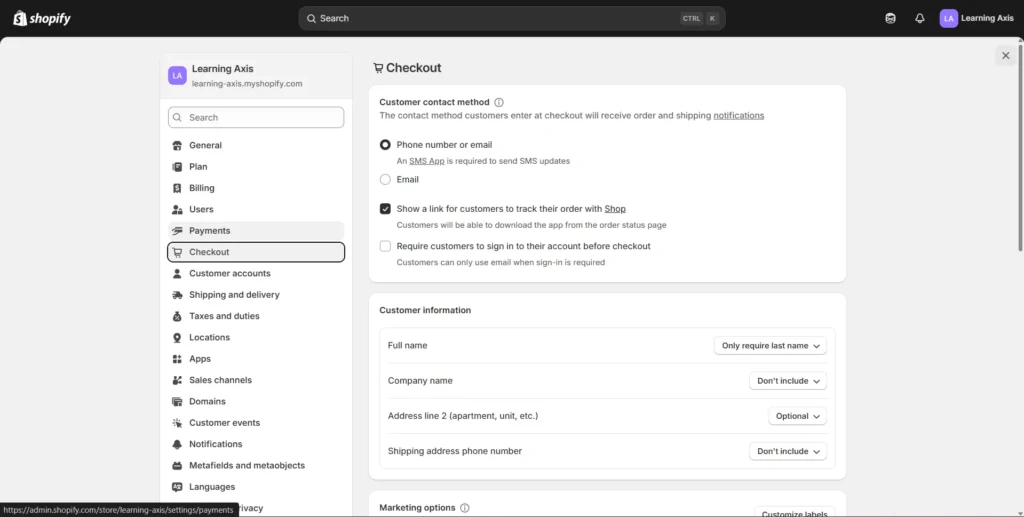Uncheck Show a link to track order
1024x517 pixels.
[385, 209]
